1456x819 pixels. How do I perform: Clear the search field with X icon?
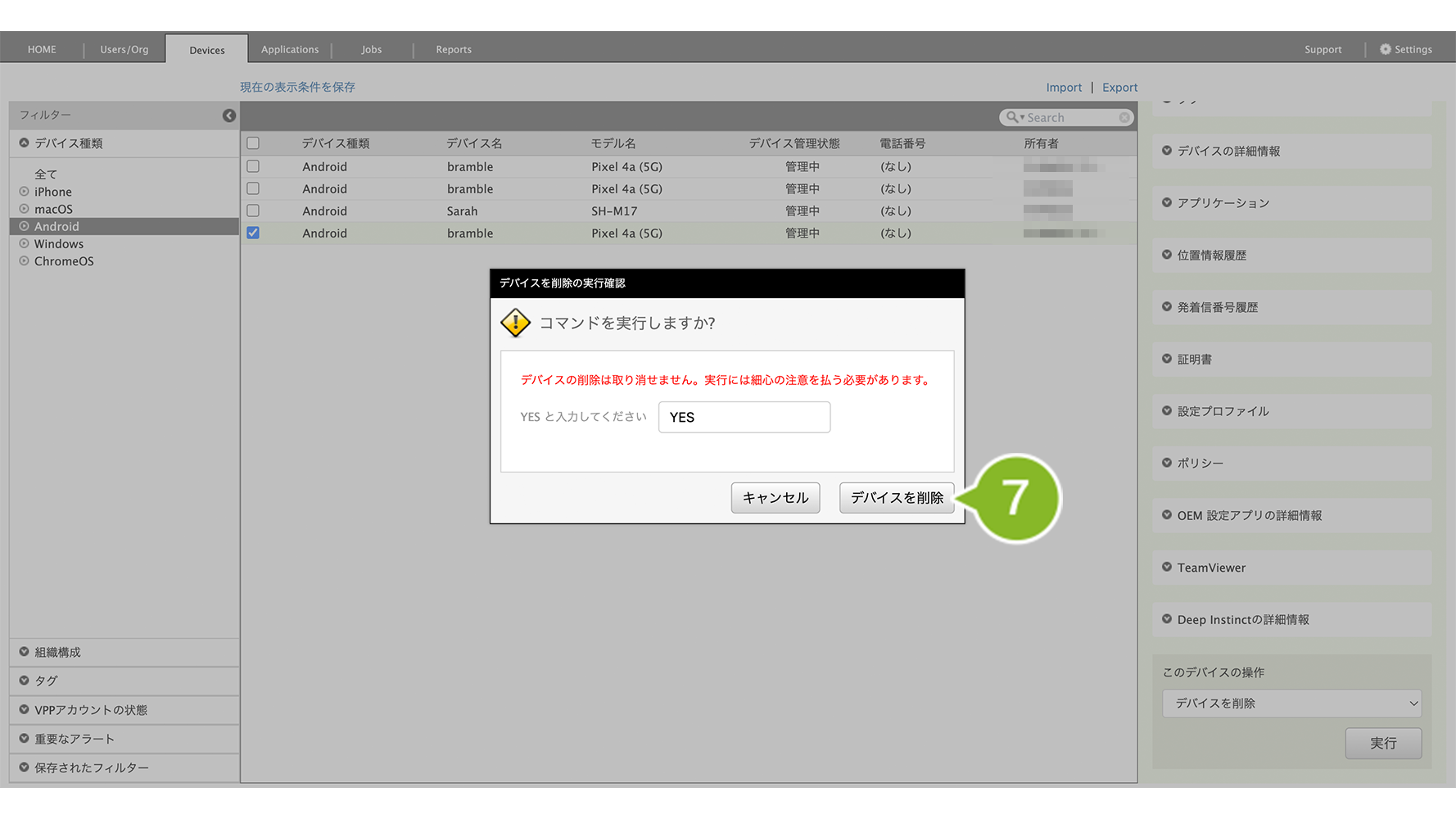(1124, 118)
